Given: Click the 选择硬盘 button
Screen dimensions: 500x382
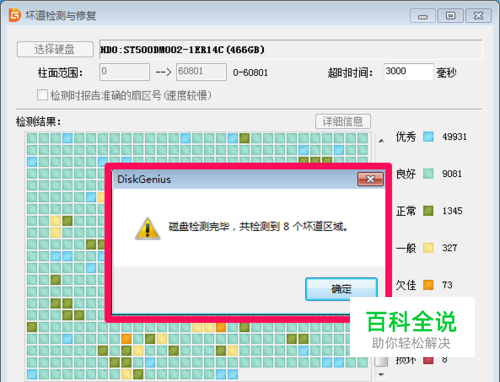Looking at the screenshot, I should 55,49.
